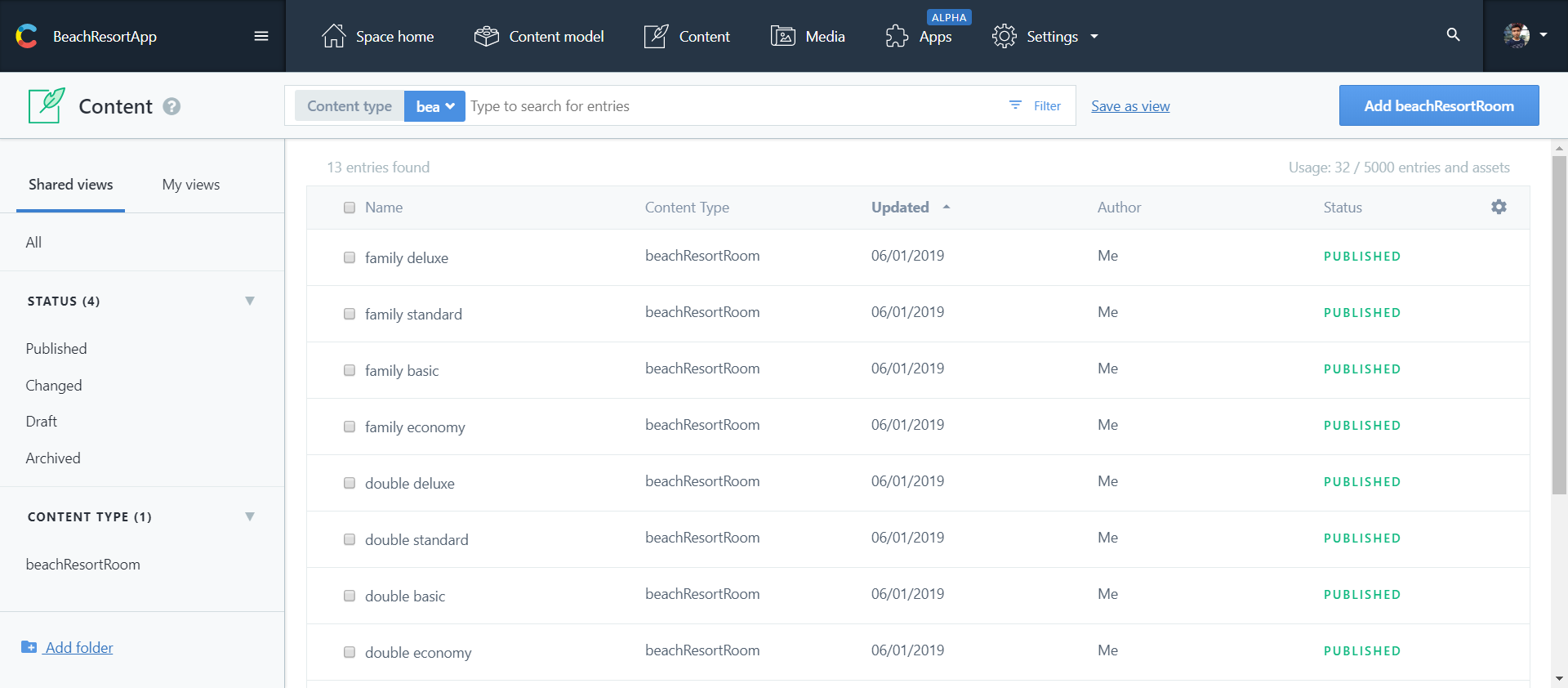Open search with the magnifier icon

point(1453,34)
